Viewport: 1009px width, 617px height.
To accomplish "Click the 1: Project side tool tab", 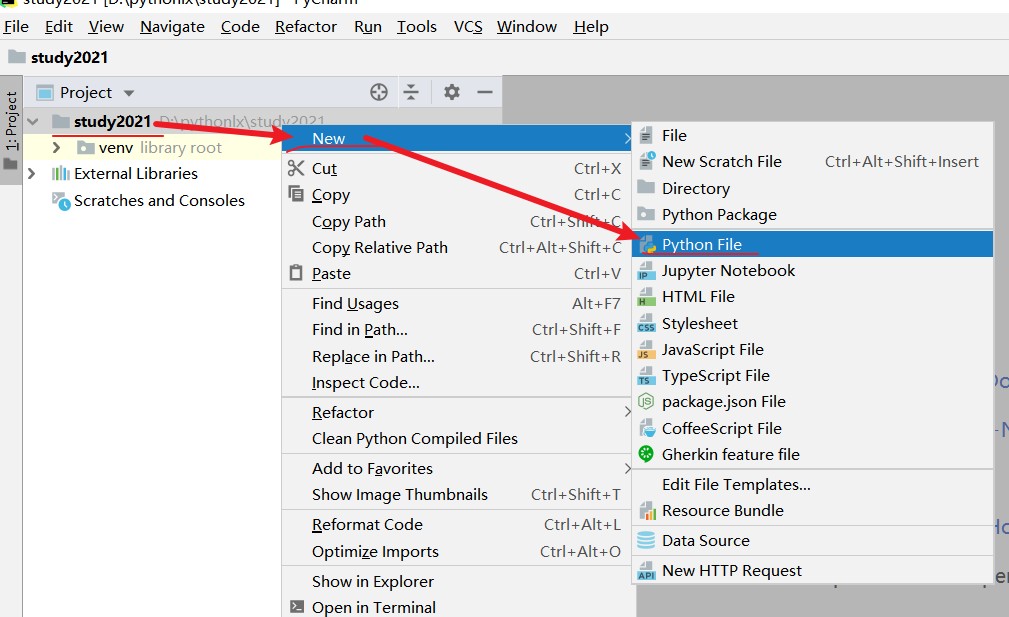I will (x=12, y=130).
